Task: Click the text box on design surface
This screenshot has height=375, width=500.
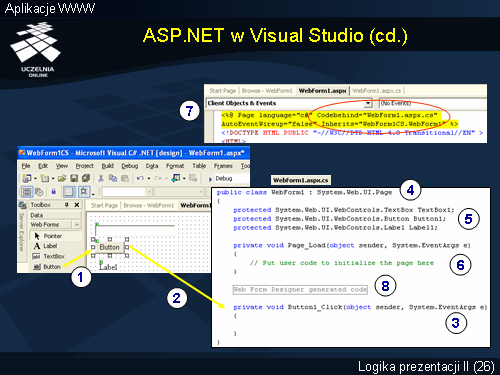Action: click(135, 230)
